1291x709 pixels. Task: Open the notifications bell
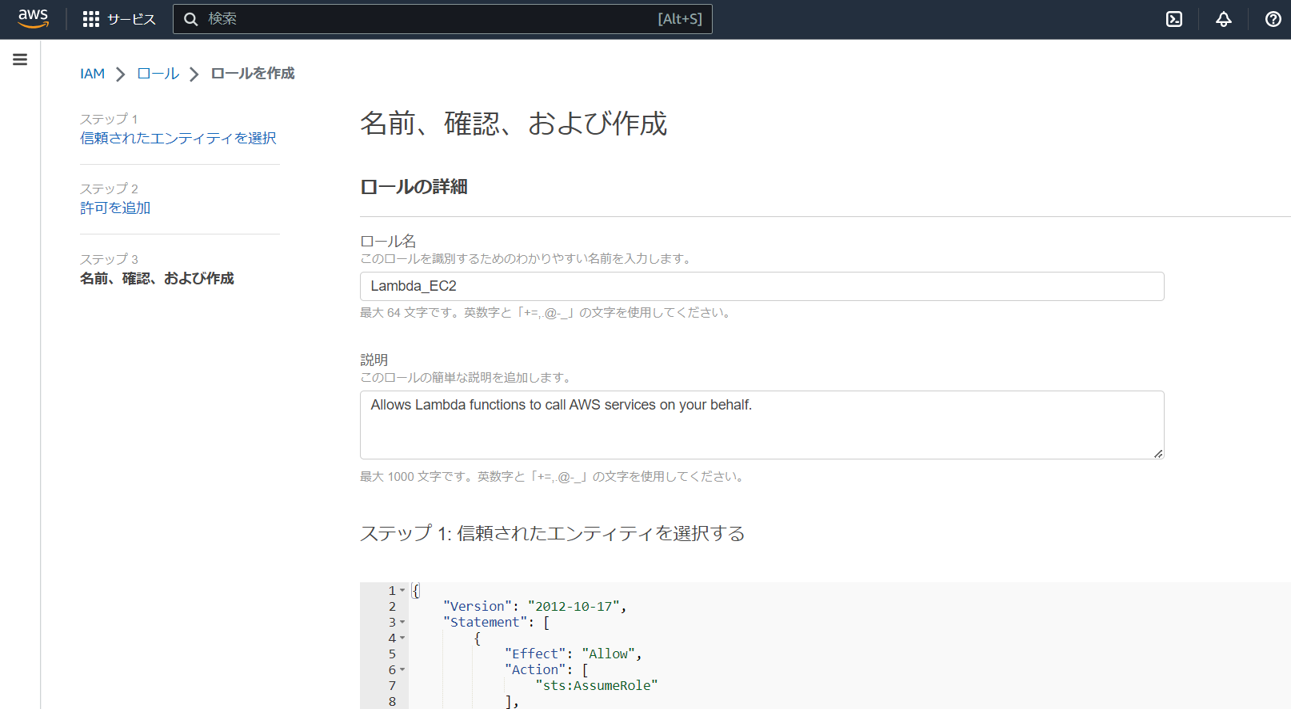click(1223, 19)
